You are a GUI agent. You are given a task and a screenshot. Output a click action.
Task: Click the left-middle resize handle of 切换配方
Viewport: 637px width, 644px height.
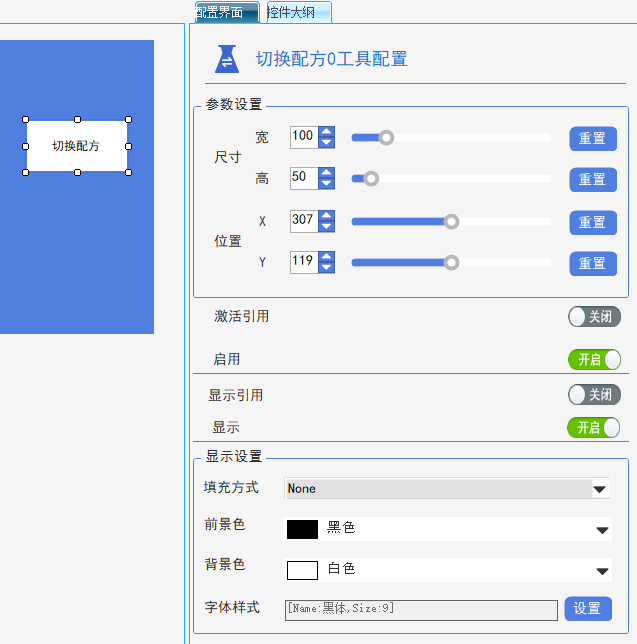[25, 146]
